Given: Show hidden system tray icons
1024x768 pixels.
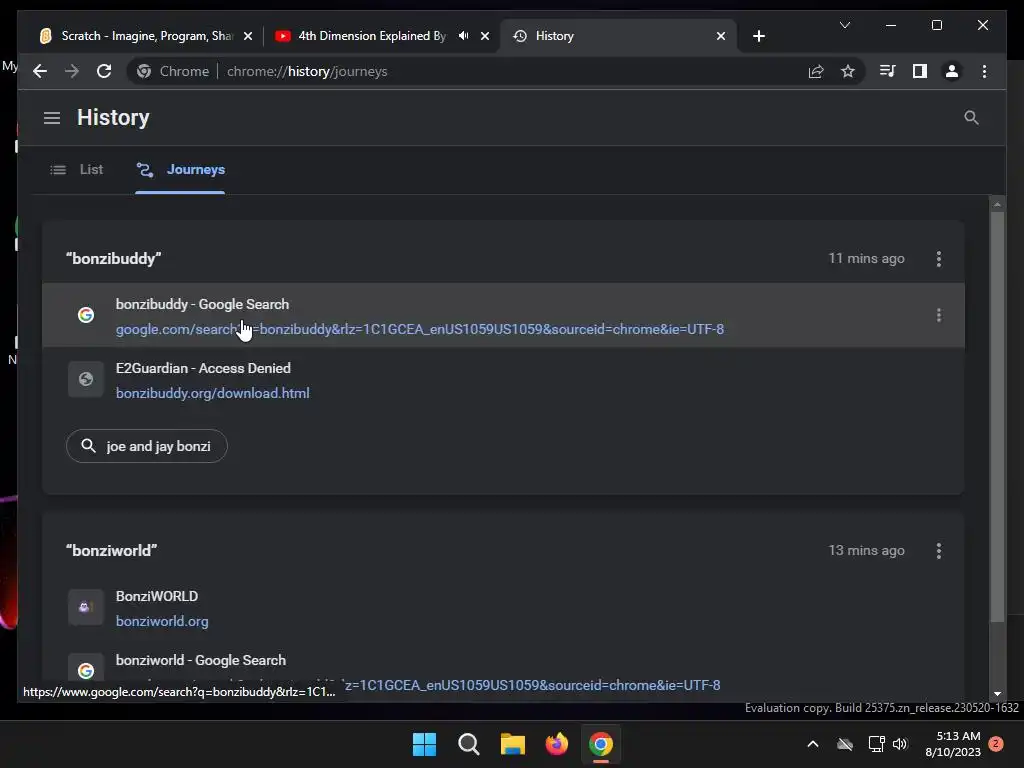Looking at the screenshot, I should (812, 744).
